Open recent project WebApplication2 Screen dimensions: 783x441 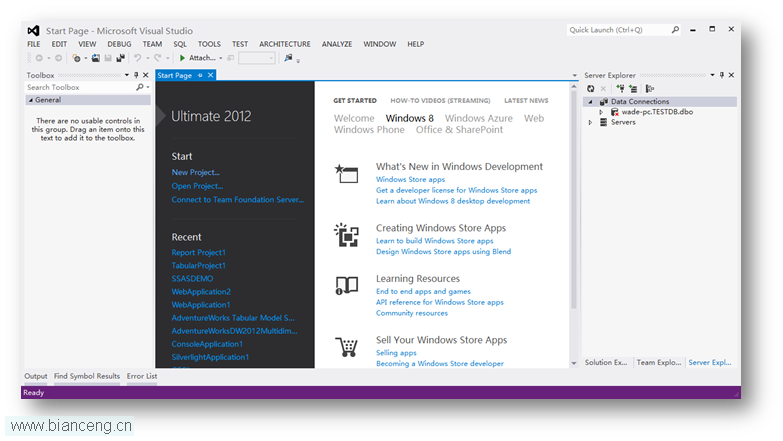(x=201, y=291)
